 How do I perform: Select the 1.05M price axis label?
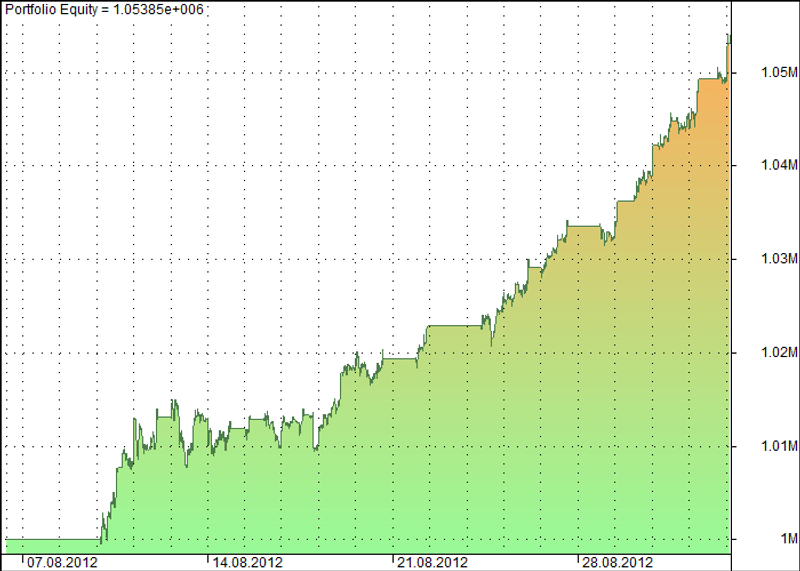point(779,72)
